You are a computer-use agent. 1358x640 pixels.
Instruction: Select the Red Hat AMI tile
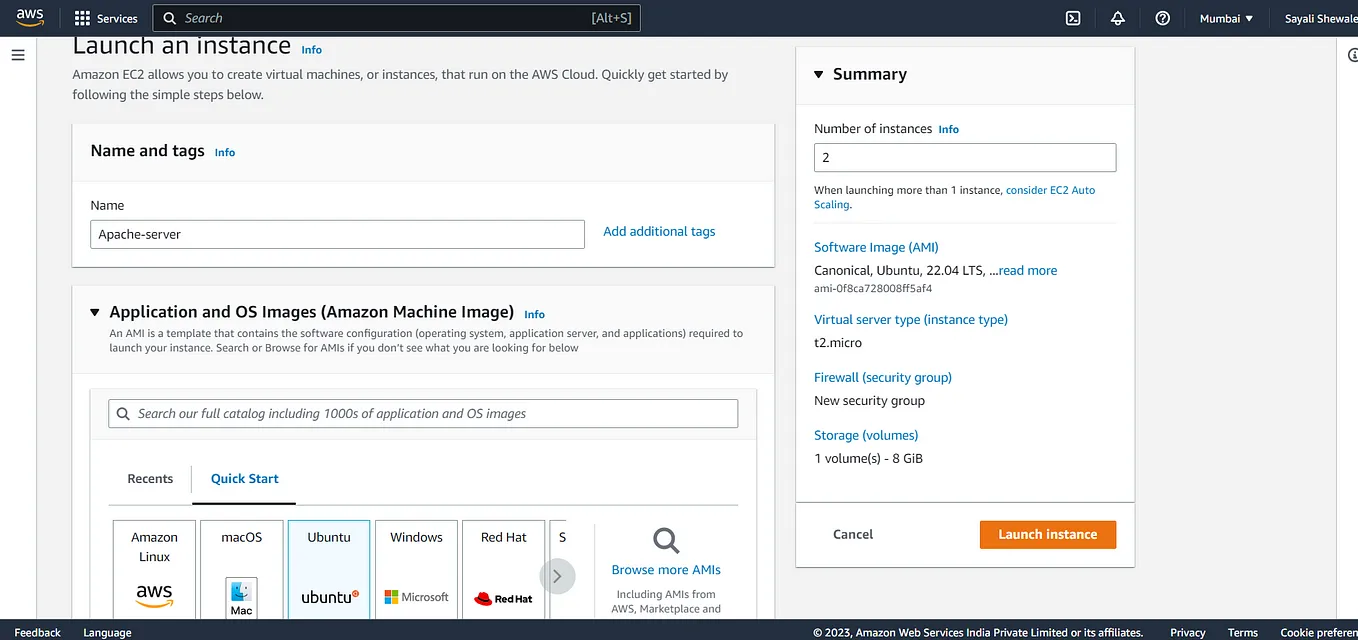(503, 568)
